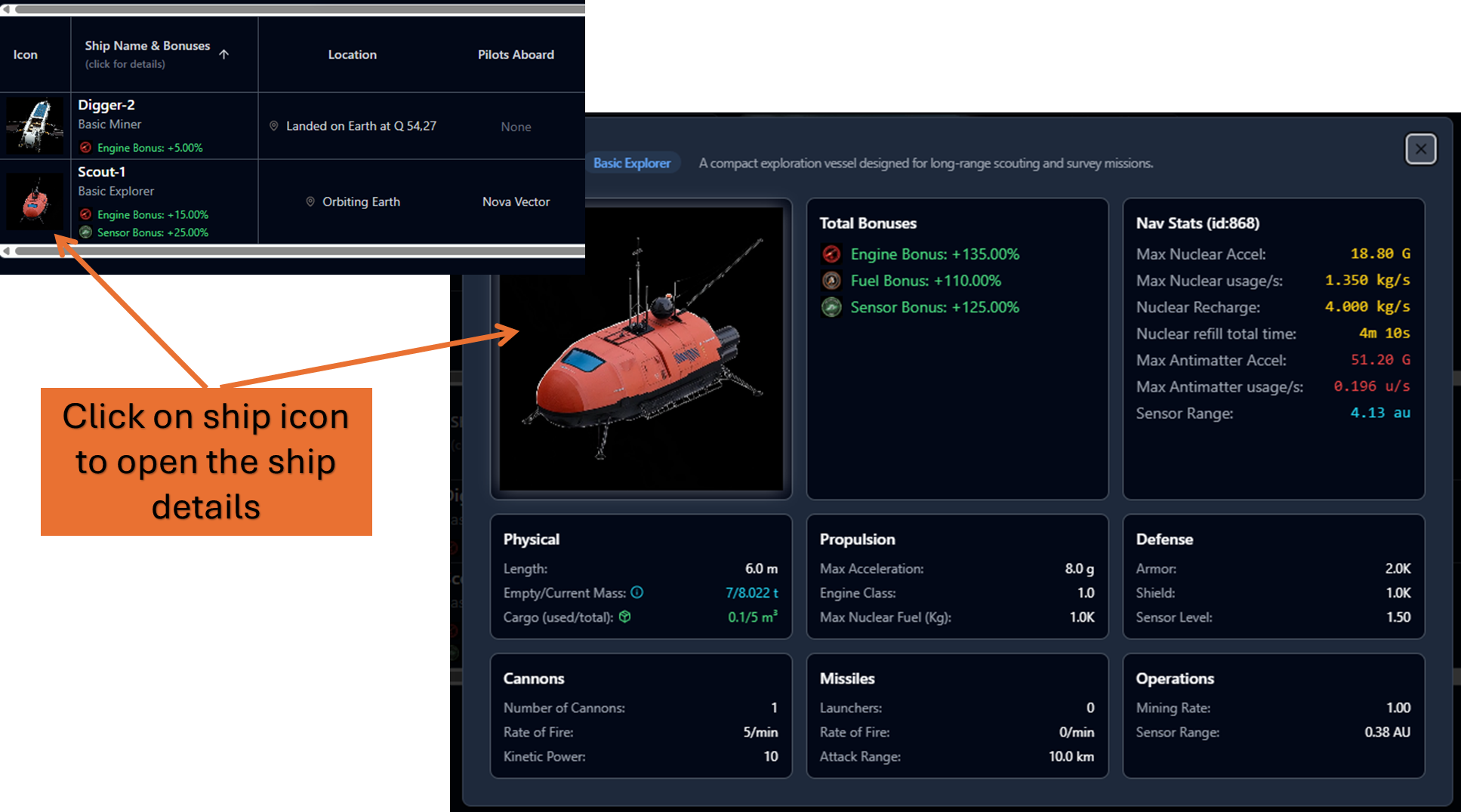Click the large red ship preview image
The width and height of the screenshot is (1461, 812).
641,349
